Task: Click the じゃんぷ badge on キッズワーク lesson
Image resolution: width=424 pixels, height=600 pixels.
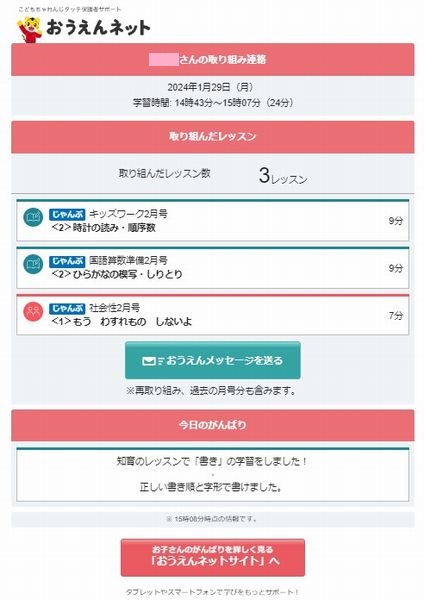Action: [x=67, y=214]
